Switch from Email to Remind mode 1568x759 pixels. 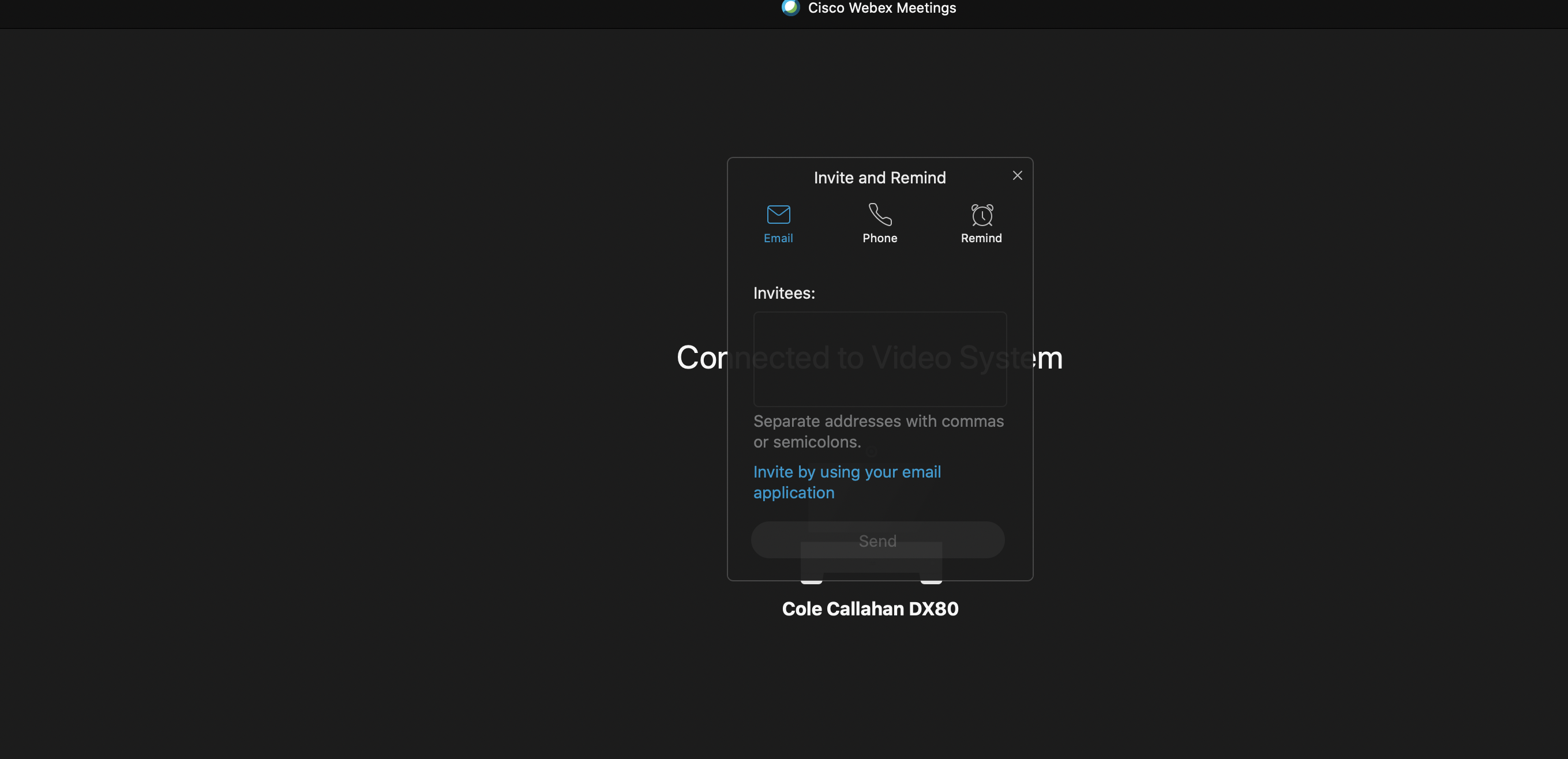coord(981,223)
